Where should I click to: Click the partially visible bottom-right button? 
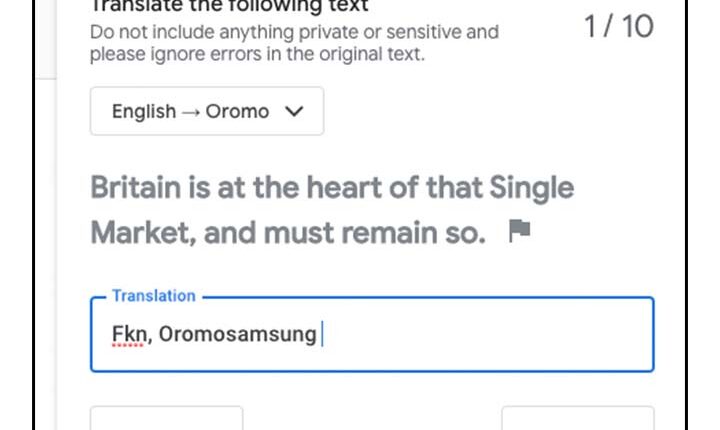[578, 418]
